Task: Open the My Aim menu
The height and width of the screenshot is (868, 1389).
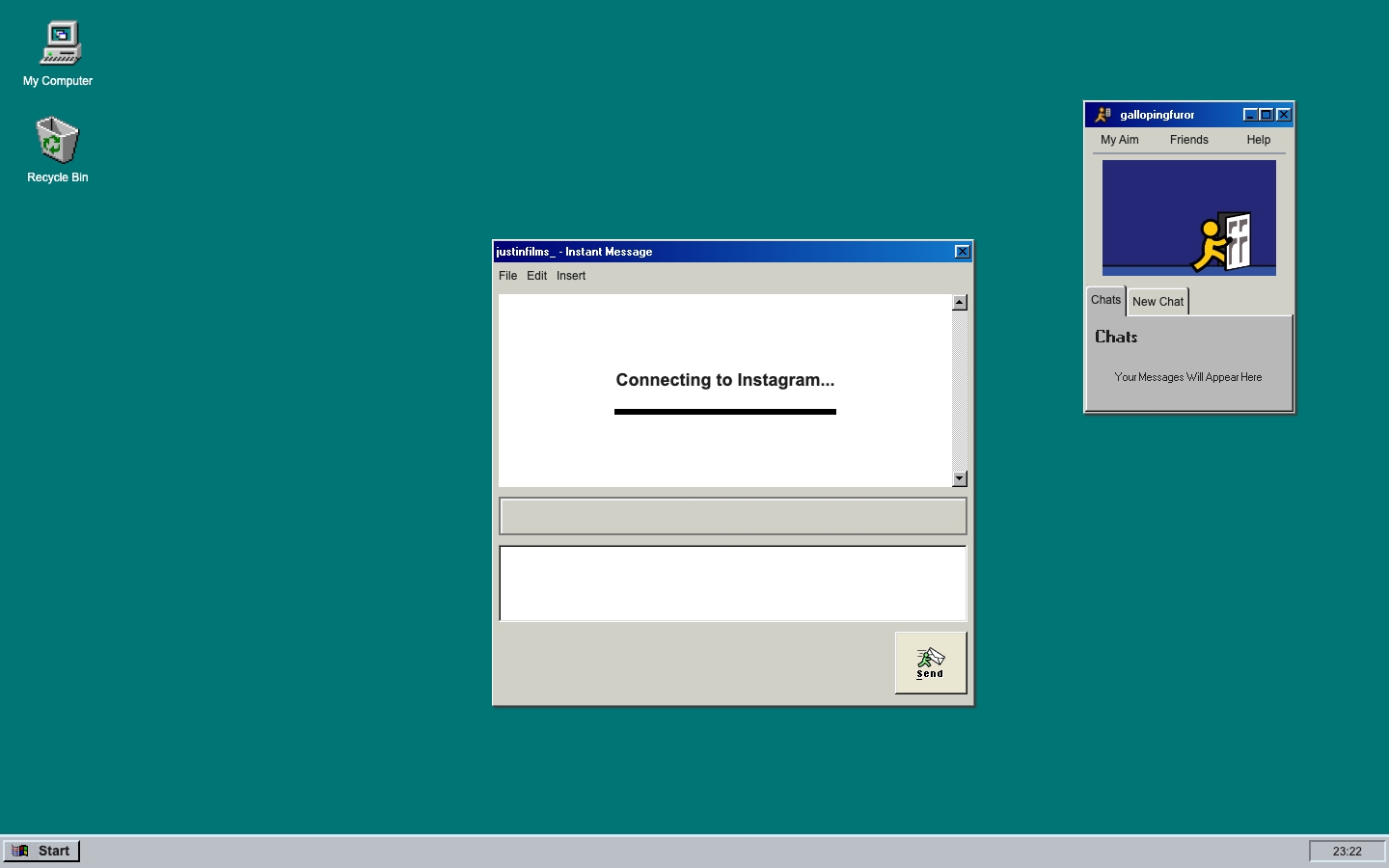Action: [1119, 140]
